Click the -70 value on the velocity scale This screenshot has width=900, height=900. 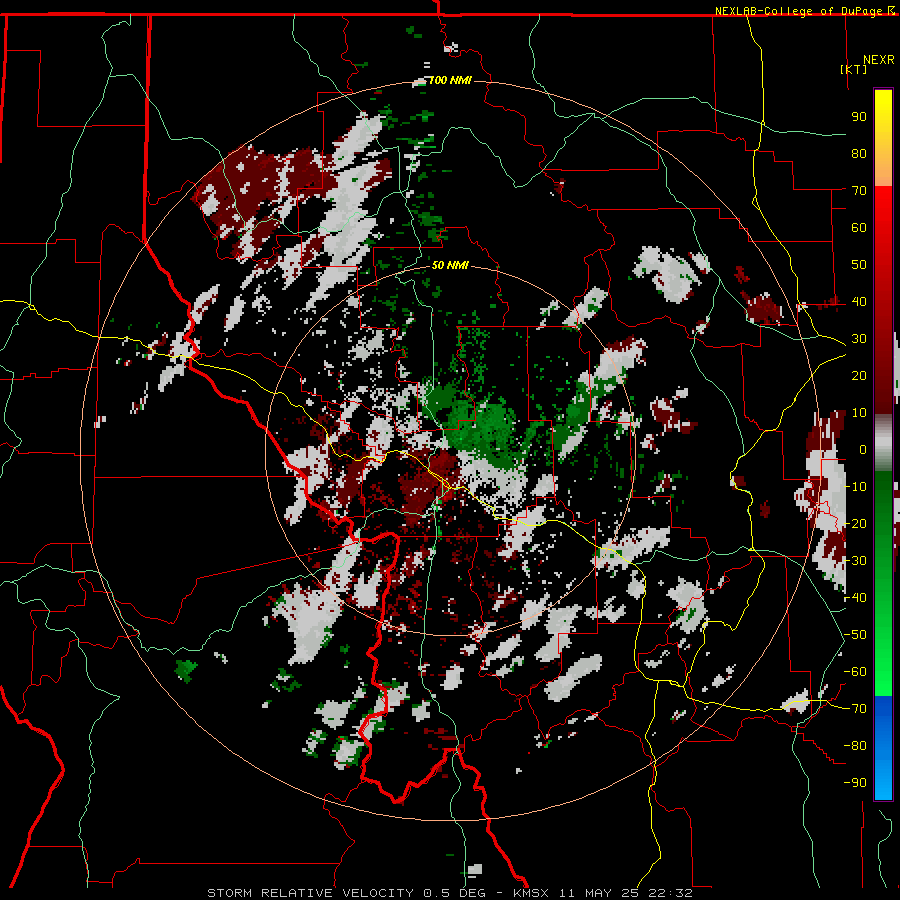click(x=855, y=709)
